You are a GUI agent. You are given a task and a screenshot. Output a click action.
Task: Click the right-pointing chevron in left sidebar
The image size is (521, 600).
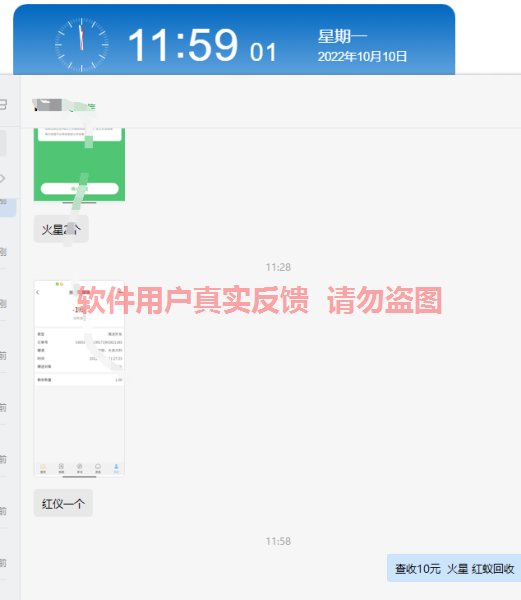coord(3,178)
